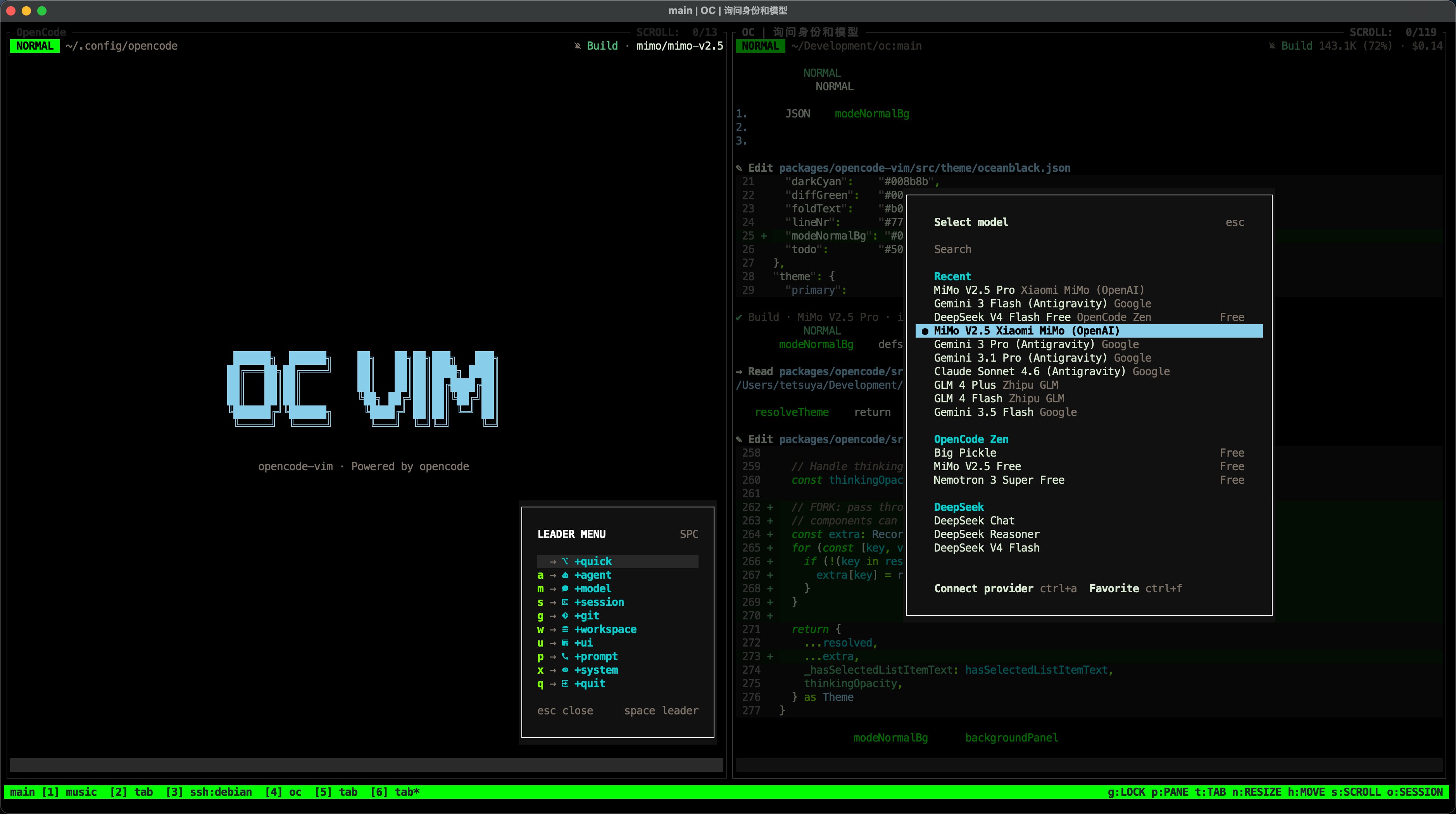The height and width of the screenshot is (814, 1456).
Task: Switch to the [3] ssh:debian tab
Action: [x=209, y=792]
